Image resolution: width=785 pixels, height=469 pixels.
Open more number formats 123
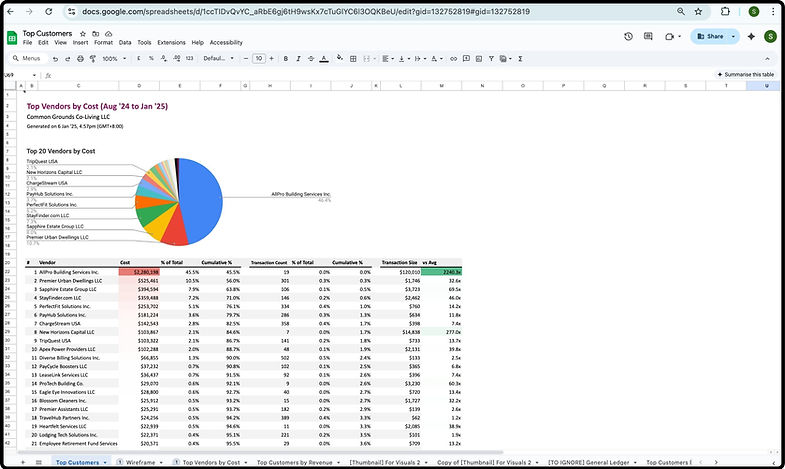point(189,59)
